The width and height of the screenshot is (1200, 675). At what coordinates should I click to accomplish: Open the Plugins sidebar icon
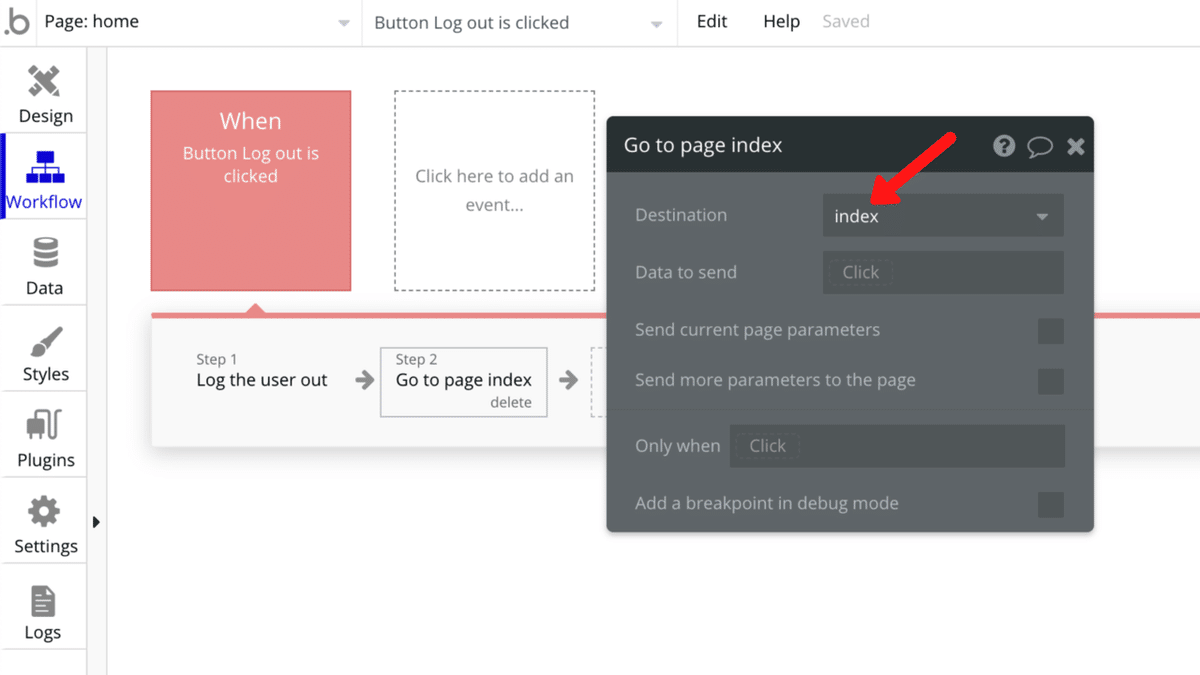[x=44, y=426]
